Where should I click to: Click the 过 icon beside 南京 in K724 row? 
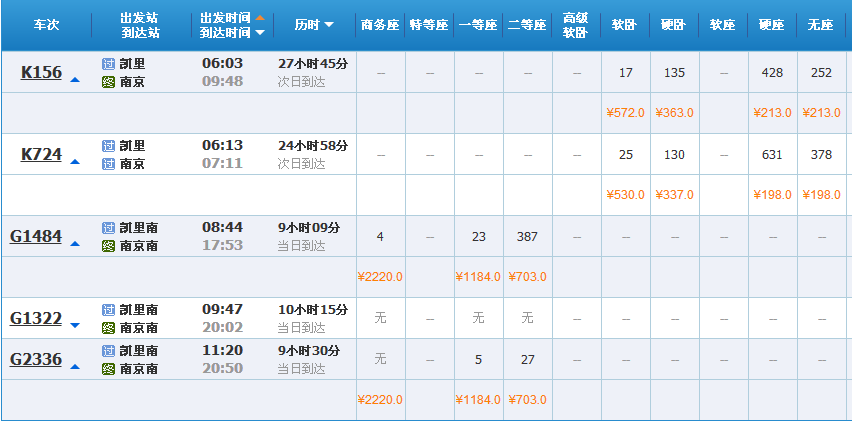109,164
